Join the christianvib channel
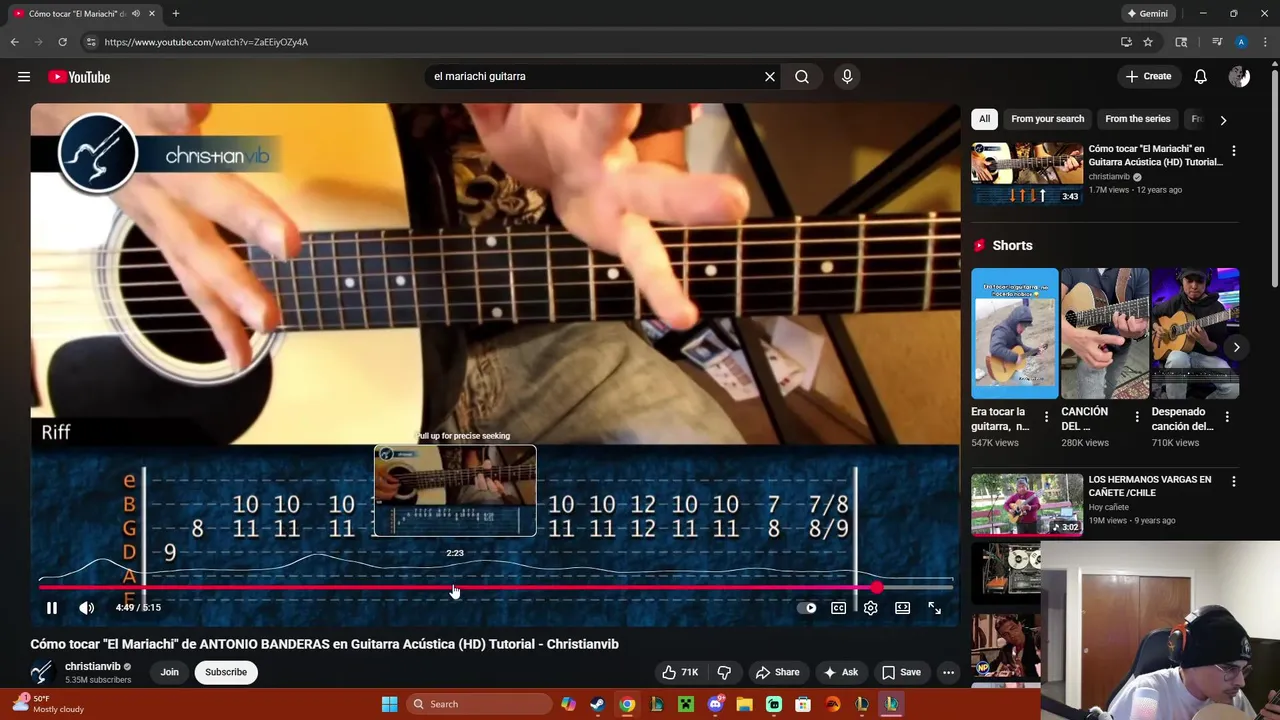1280x720 pixels. coord(169,672)
